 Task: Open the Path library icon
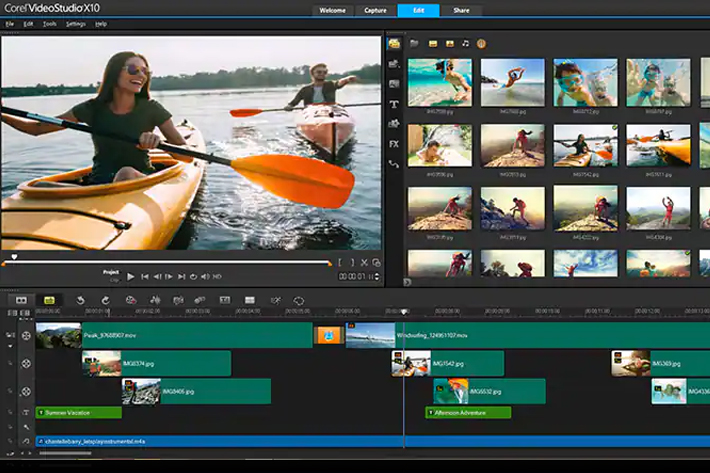(x=394, y=164)
